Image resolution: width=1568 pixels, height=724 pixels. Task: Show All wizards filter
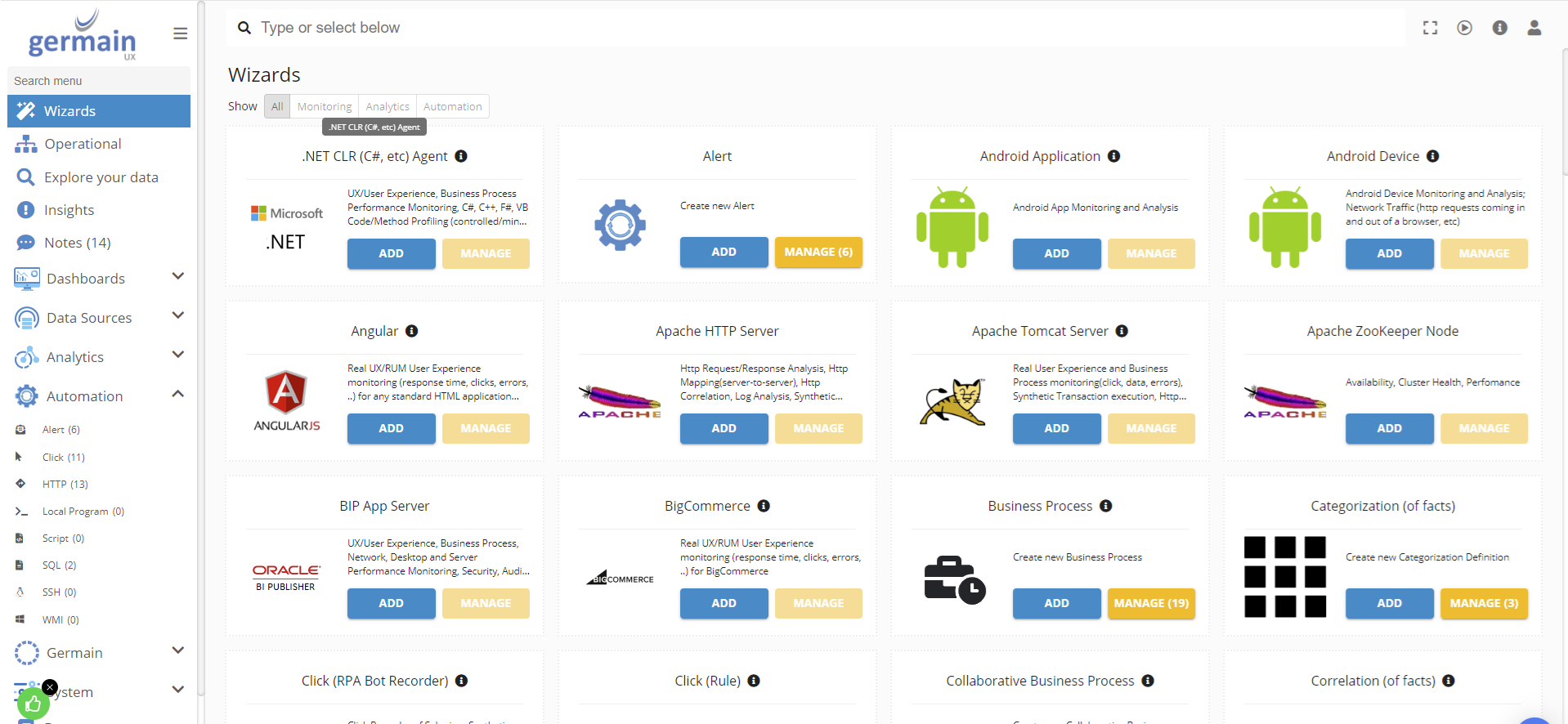pyautogui.click(x=277, y=106)
